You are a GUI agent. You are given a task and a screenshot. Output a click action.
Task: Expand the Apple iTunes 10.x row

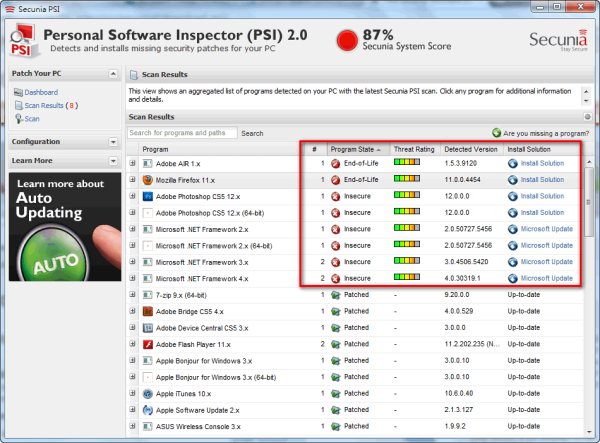click(132, 393)
